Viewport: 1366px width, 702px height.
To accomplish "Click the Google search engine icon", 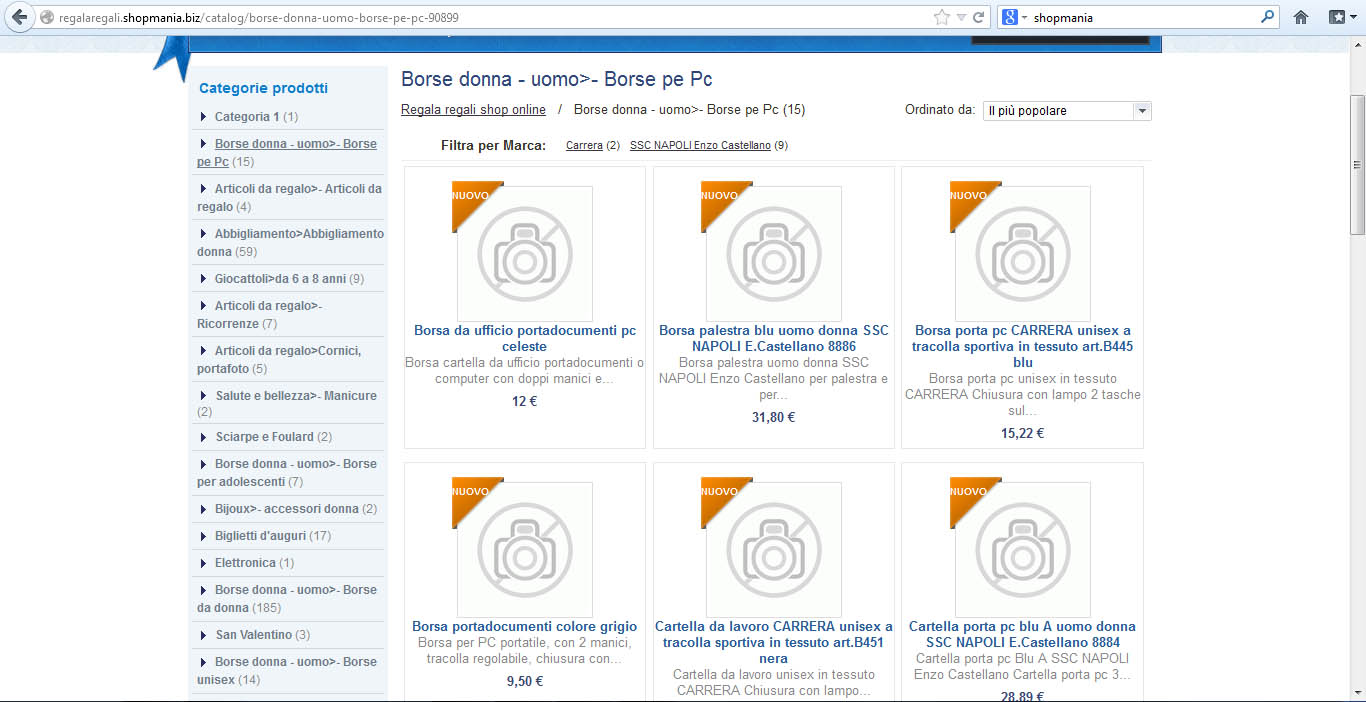I will (x=1010, y=17).
